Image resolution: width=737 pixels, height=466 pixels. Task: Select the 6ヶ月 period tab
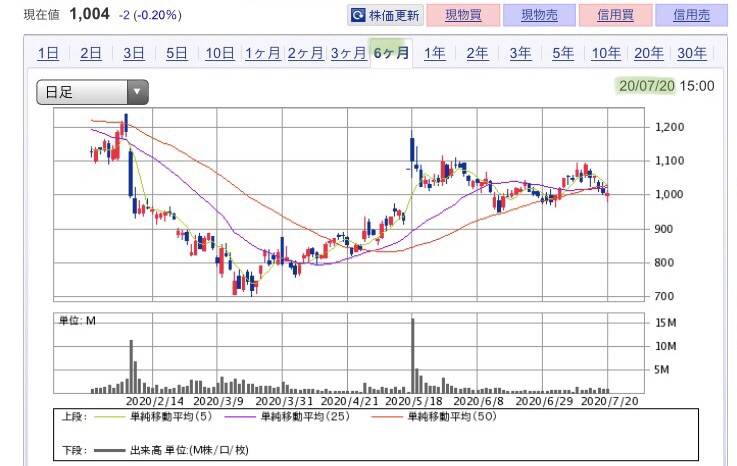pyautogui.click(x=392, y=53)
